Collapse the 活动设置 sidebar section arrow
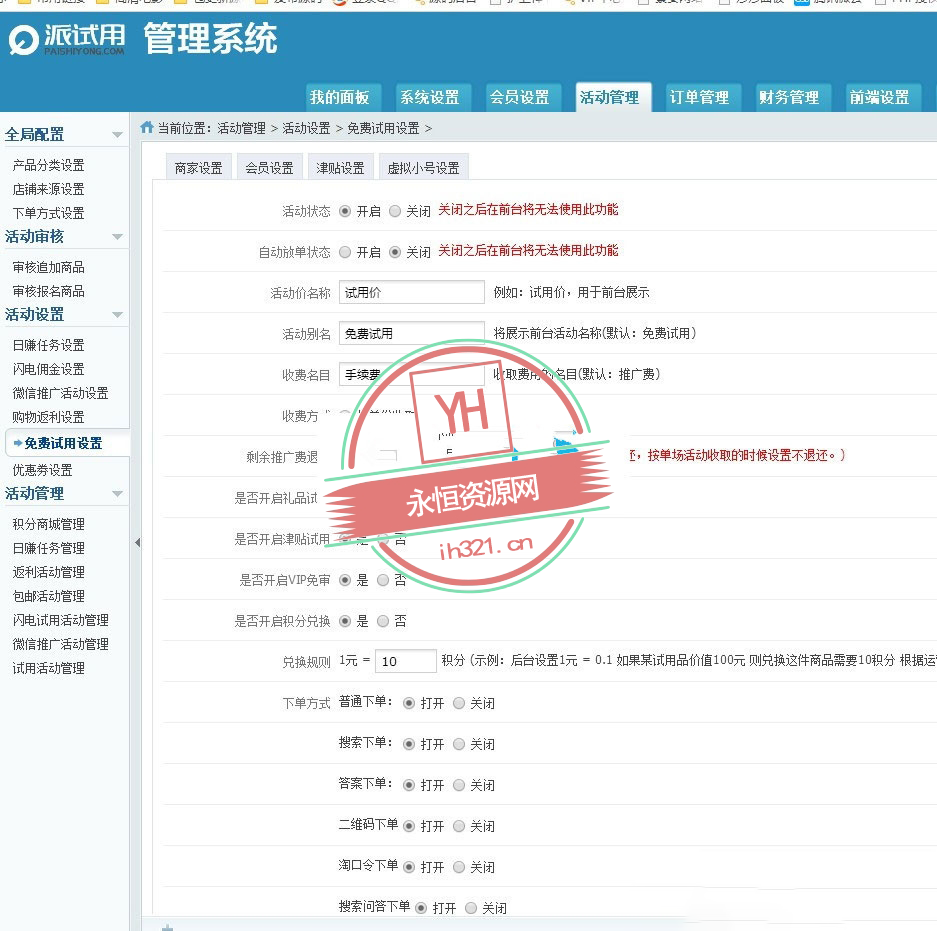The height and width of the screenshot is (931, 937). (x=117, y=315)
